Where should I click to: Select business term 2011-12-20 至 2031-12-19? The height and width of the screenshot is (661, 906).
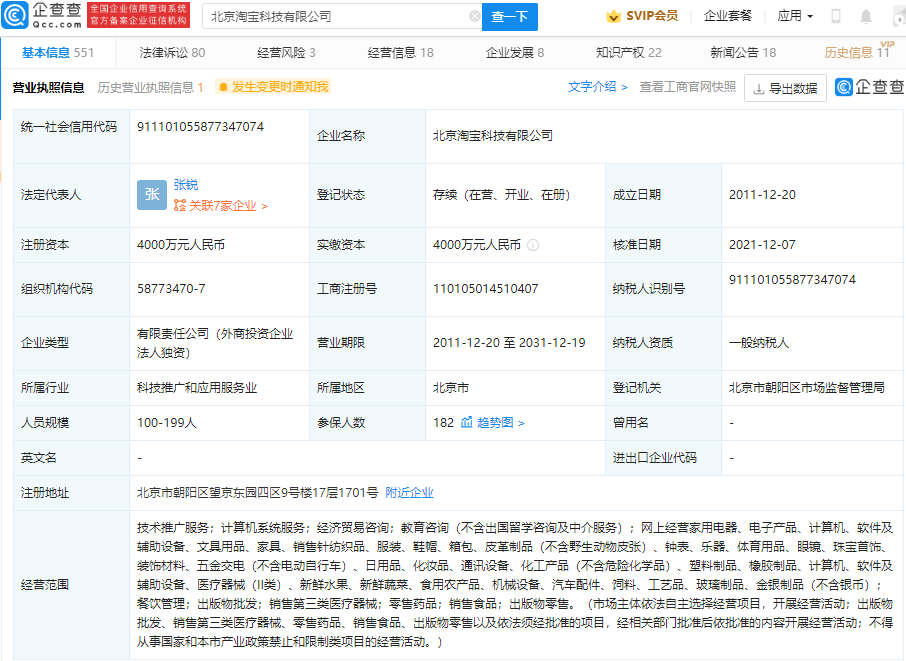[x=509, y=343]
